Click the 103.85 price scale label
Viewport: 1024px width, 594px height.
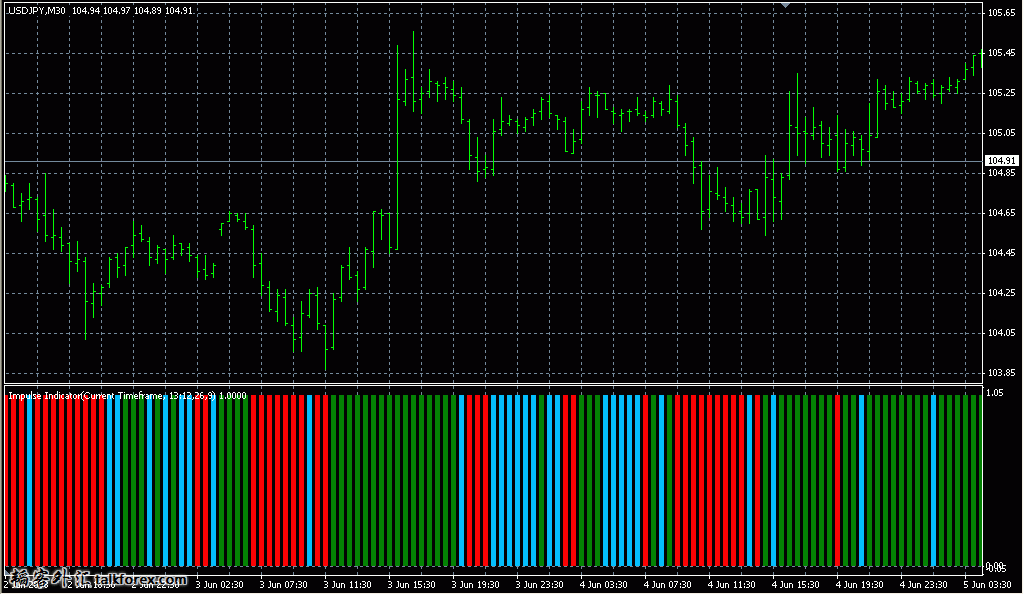coord(1001,373)
